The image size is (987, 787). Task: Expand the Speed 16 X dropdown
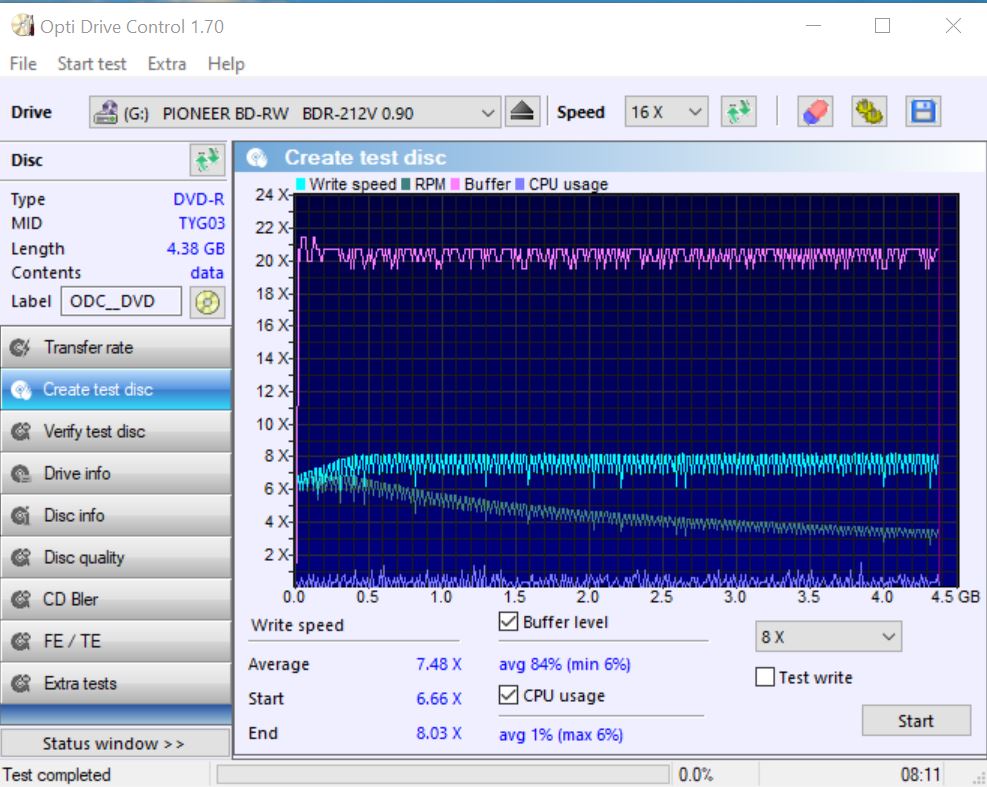click(x=666, y=113)
